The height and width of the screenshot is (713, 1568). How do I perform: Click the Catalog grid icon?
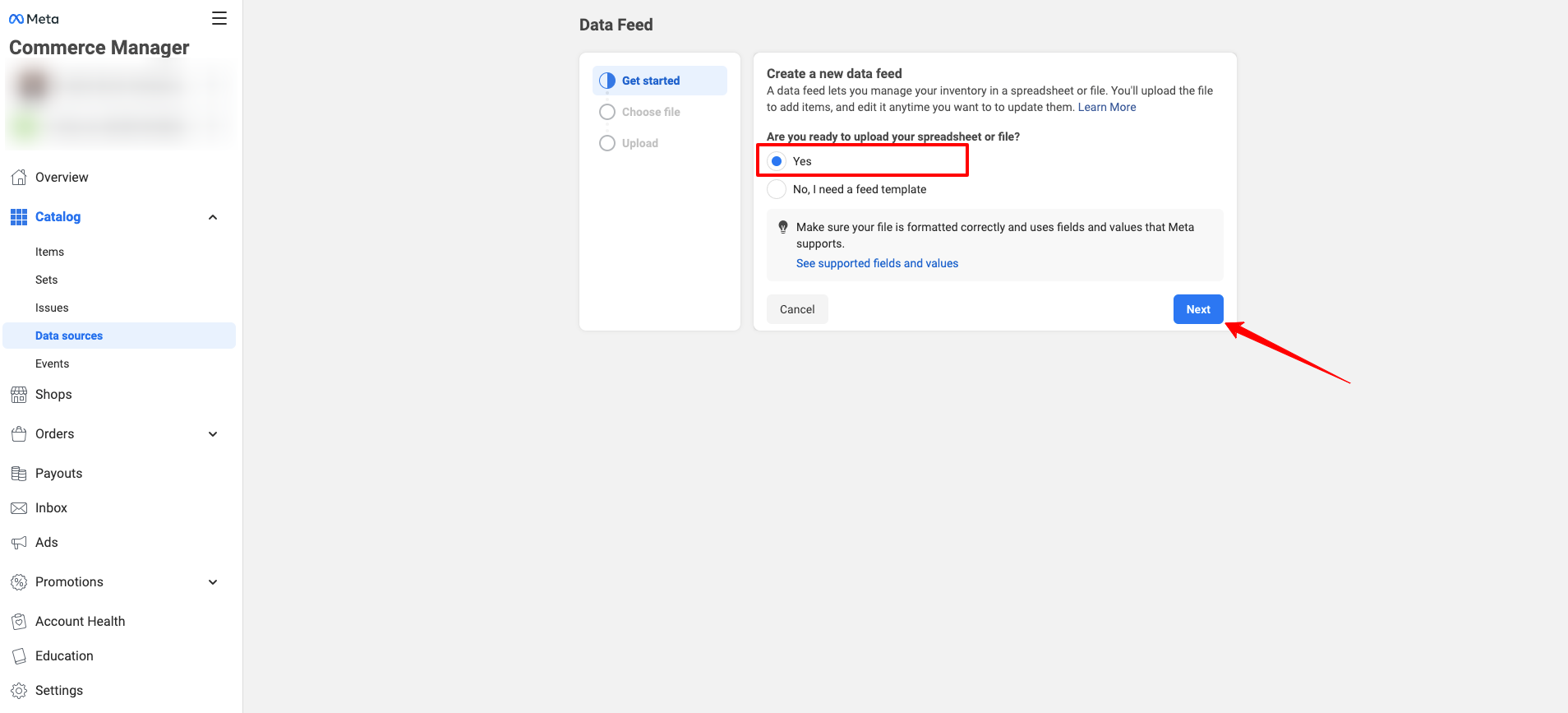pyautogui.click(x=19, y=217)
